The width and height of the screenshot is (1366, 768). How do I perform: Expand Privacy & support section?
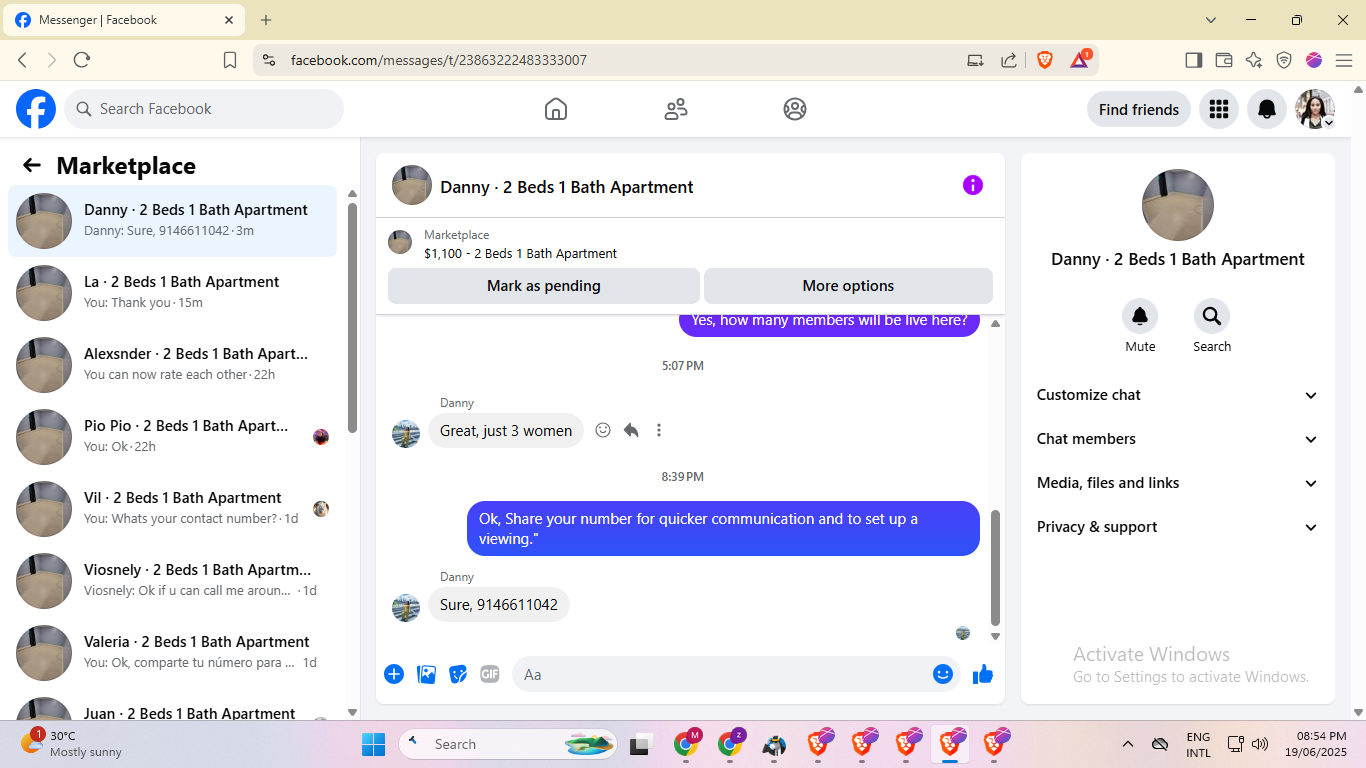pos(1178,527)
